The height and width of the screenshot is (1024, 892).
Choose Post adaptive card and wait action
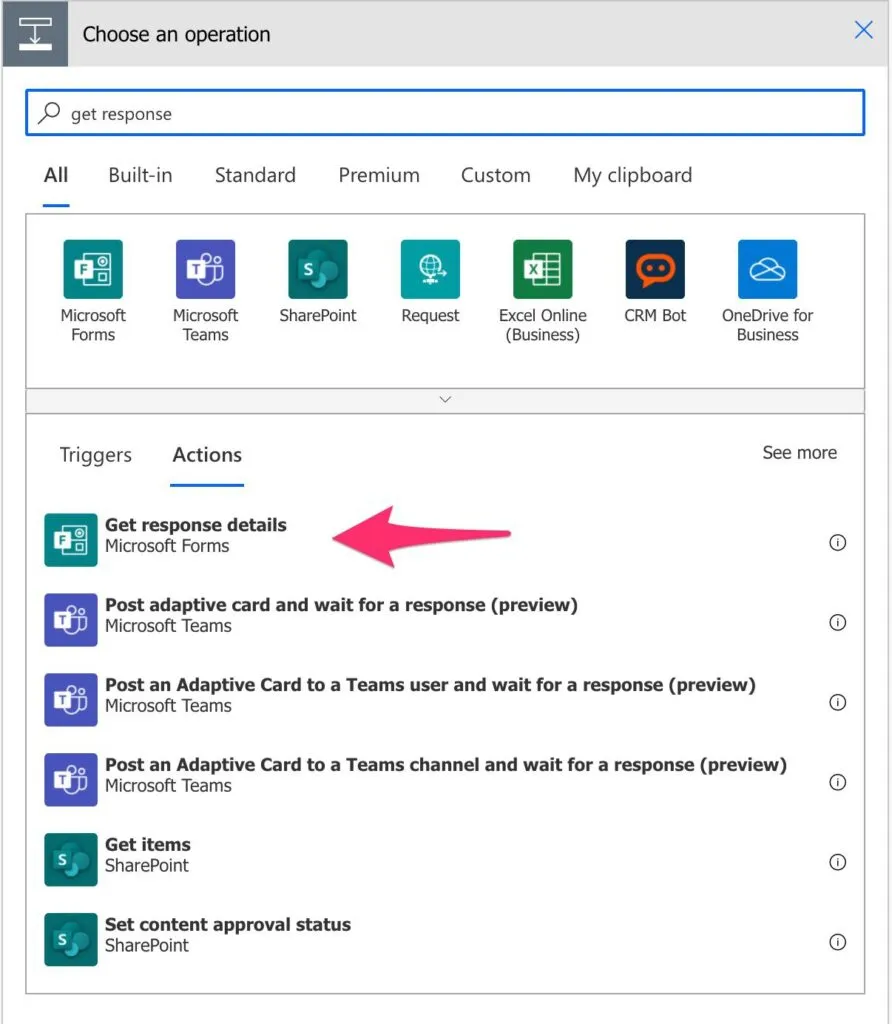click(340, 615)
